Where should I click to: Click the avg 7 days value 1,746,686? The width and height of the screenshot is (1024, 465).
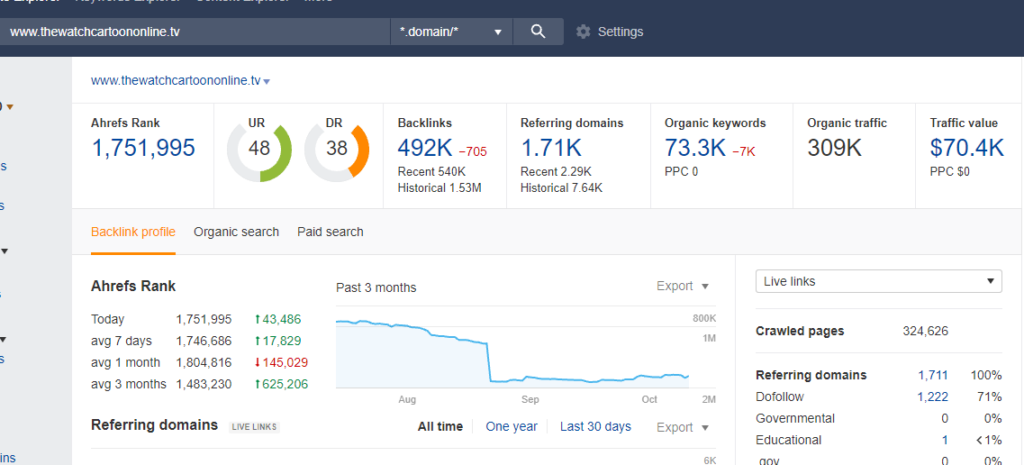click(204, 341)
